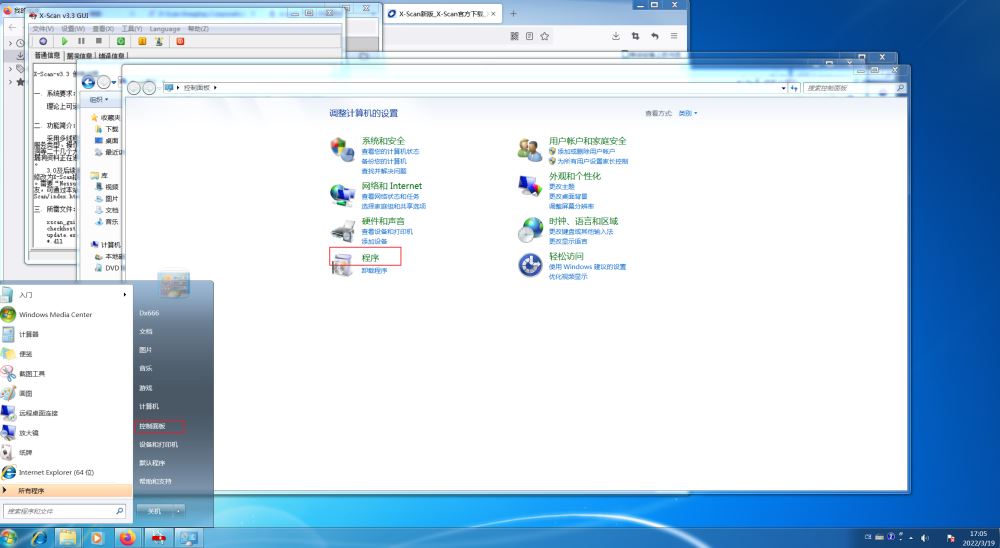Open the 网络和 Internet globe icon
The width and height of the screenshot is (1000, 548).
coord(343,193)
